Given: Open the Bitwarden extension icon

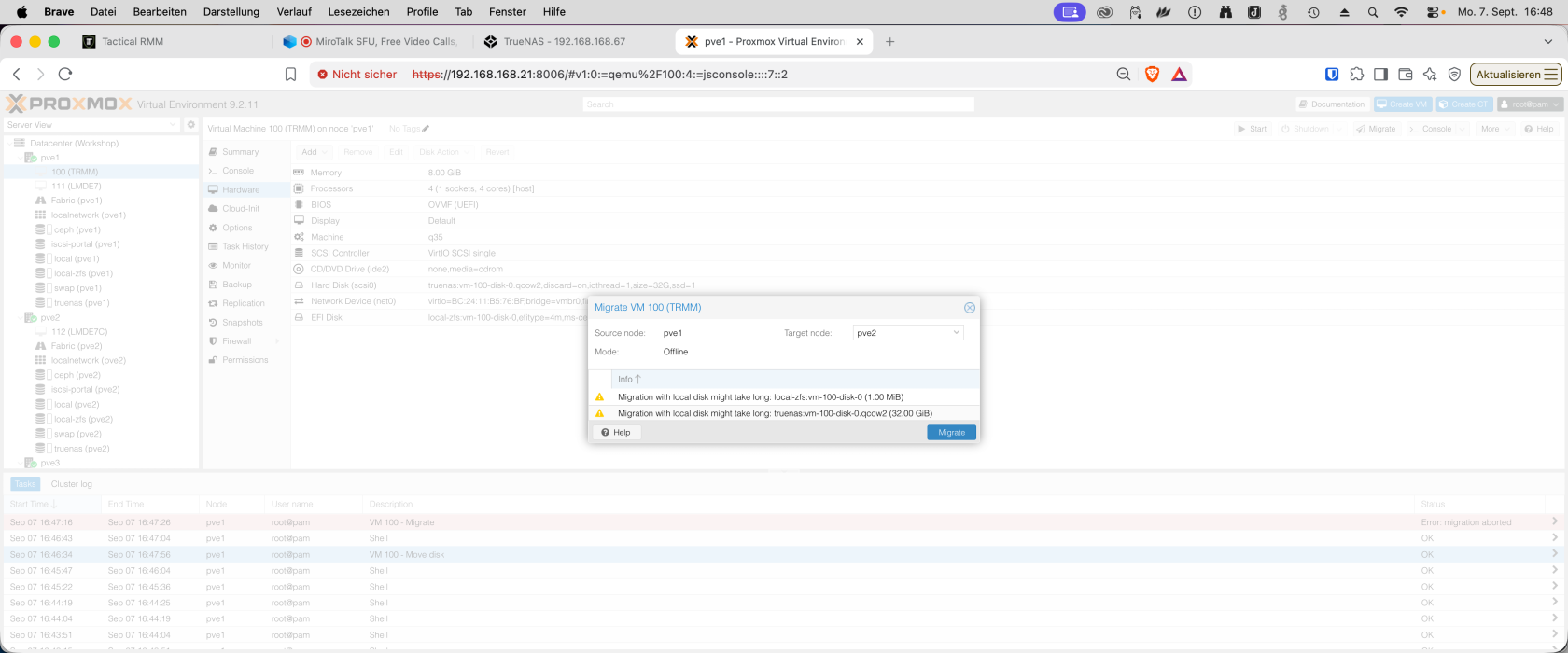Looking at the screenshot, I should (x=1332, y=75).
